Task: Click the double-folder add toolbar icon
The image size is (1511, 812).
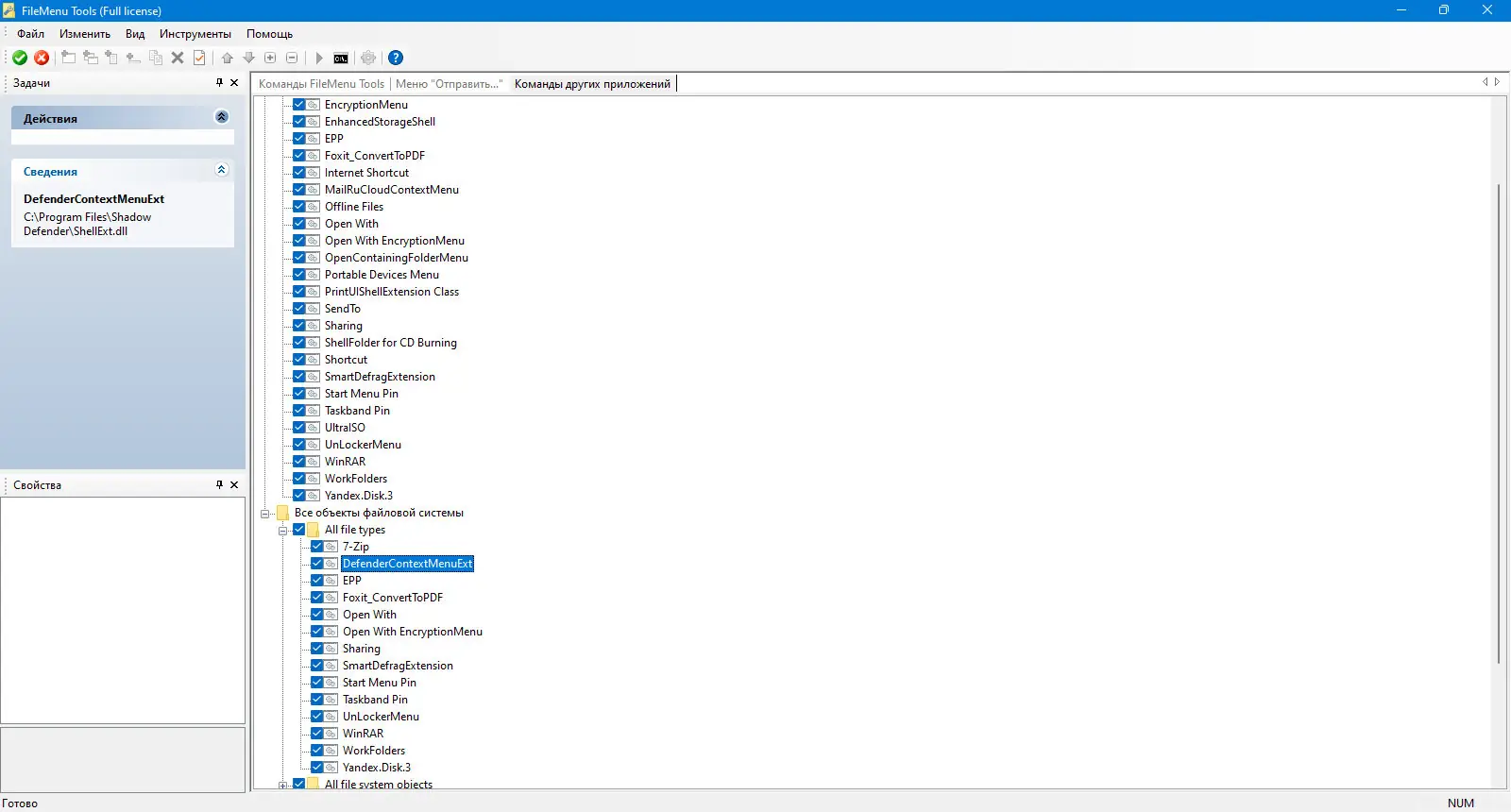Action: tap(90, 58)
